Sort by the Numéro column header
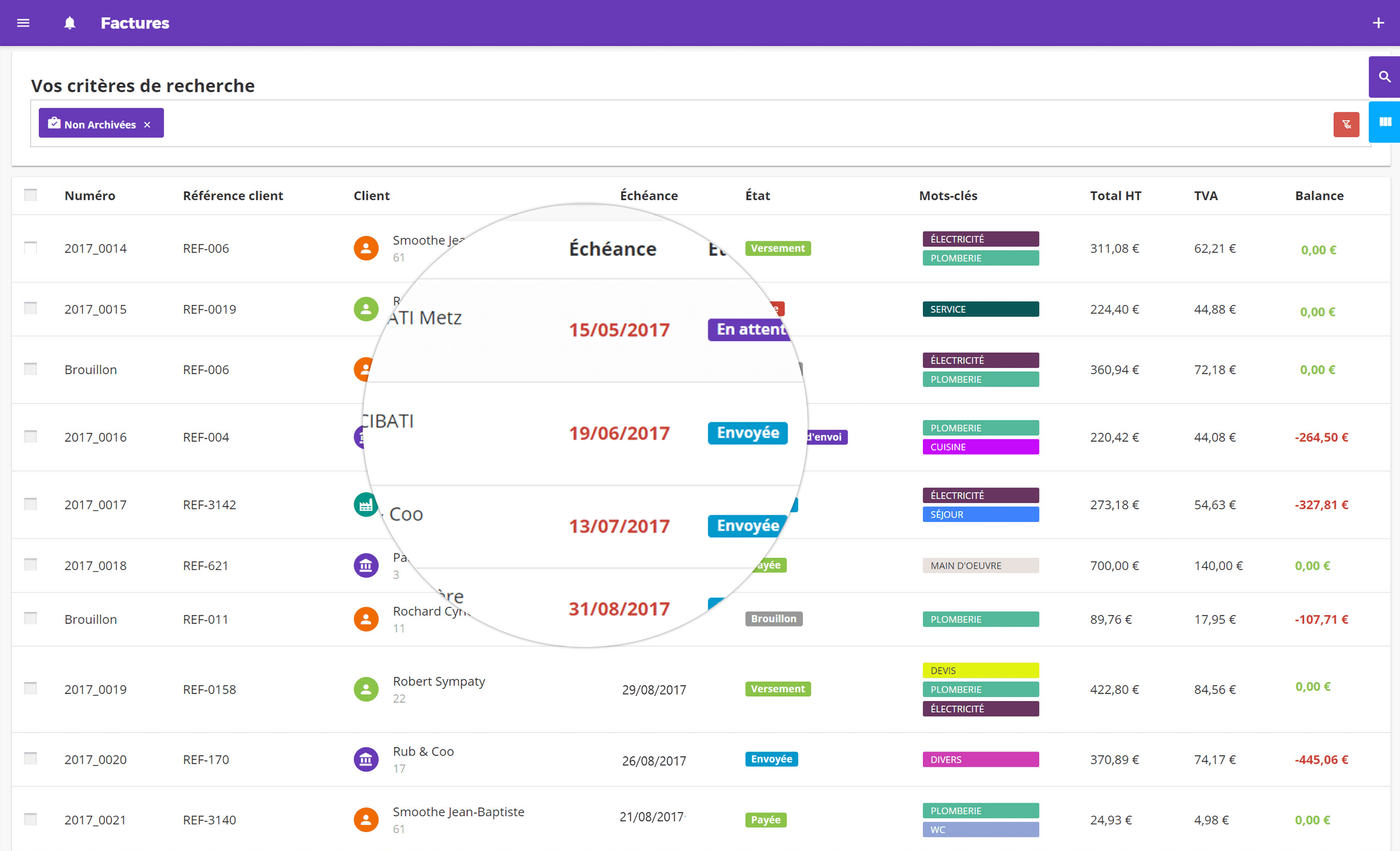This screenshot has height=851, width=1400. pos(90,195)
